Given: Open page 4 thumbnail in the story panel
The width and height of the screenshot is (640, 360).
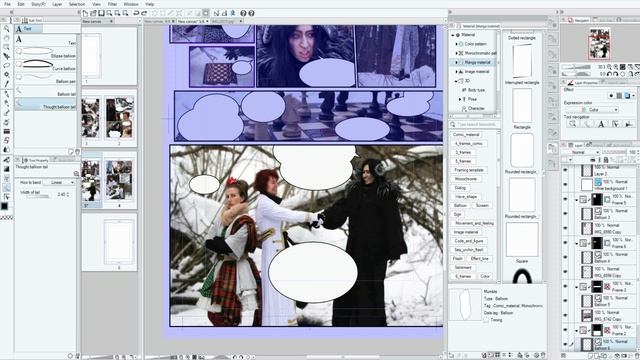Looking at the screenshot, I should [x=119, y=180].
